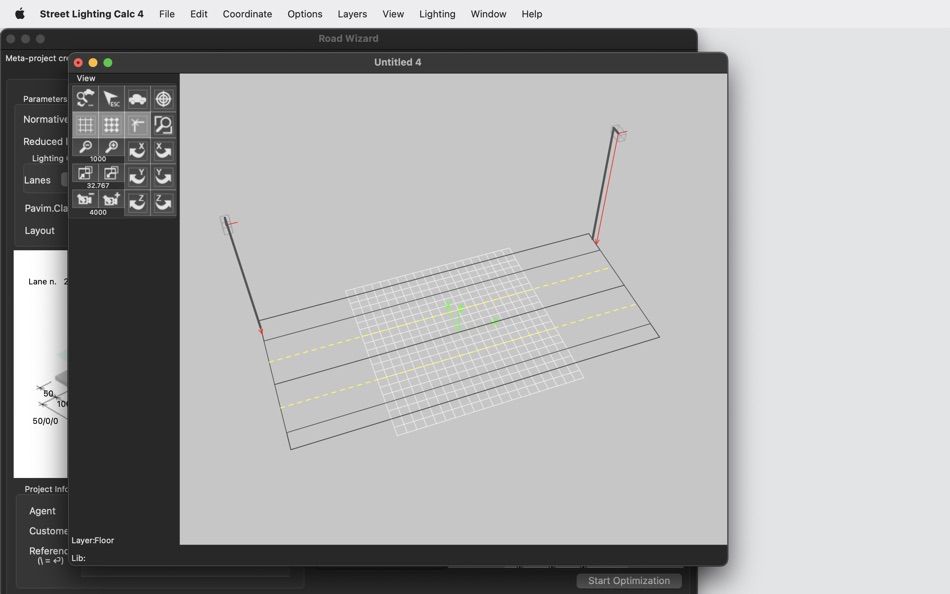
Task: Zoom in with the plus magnifier
Action: [x=111, y=147]
